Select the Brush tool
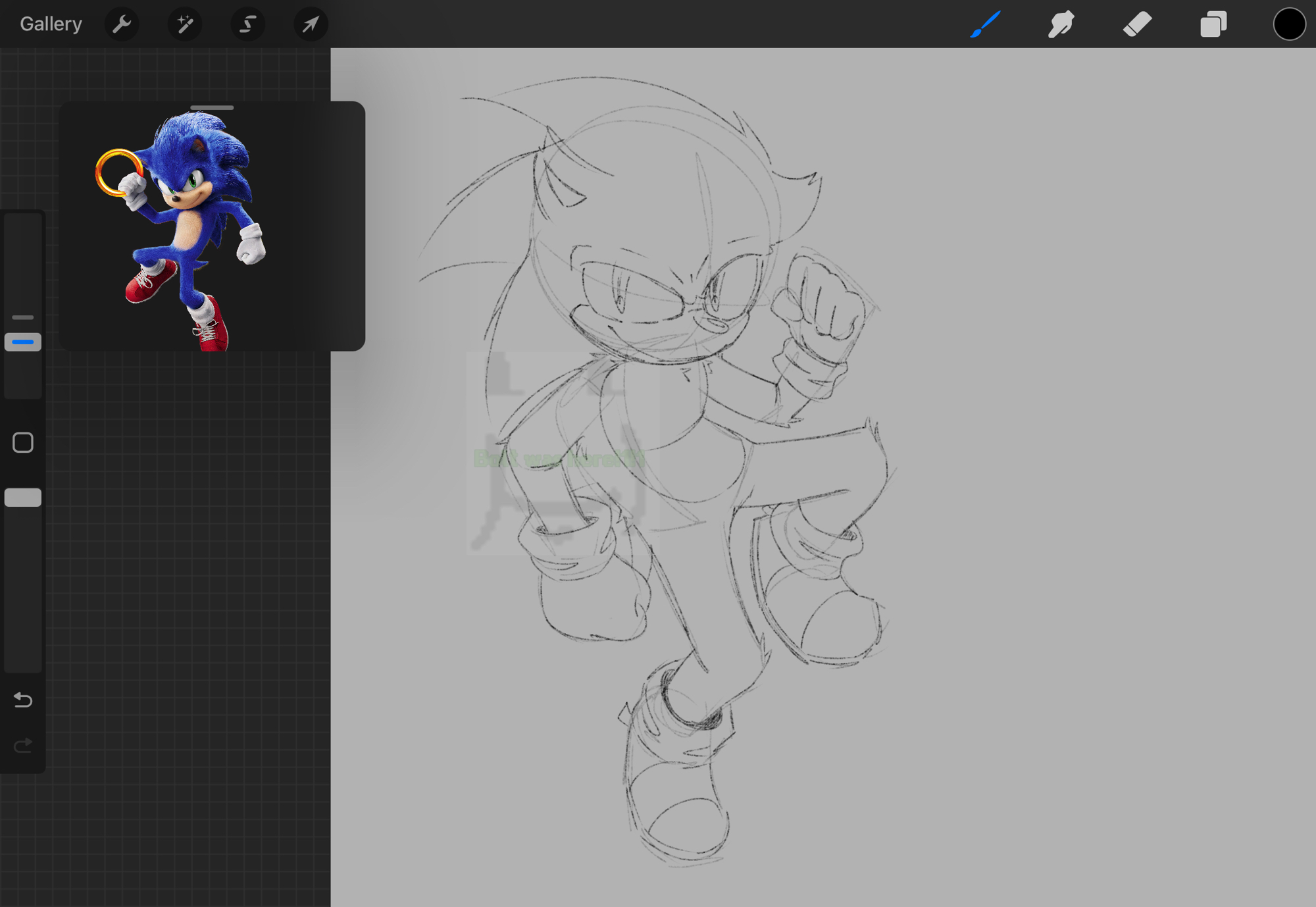Viewport: 1316px width, 907px height. coord(985,24)
